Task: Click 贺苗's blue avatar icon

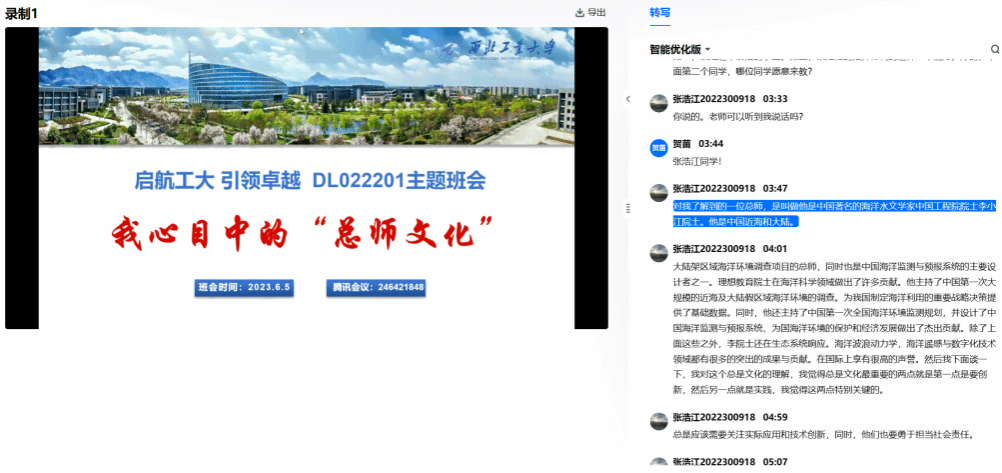Action: pos(658,147)
